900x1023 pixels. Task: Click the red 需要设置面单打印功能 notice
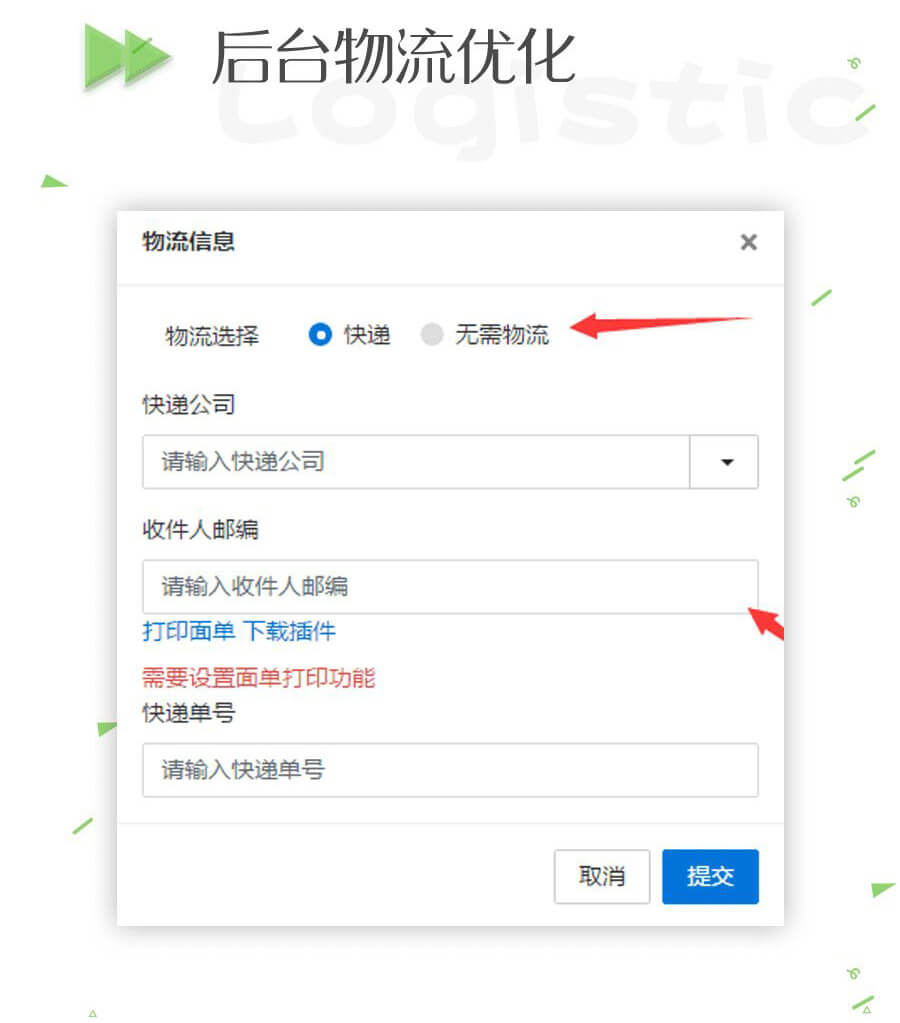click(258, 678)
